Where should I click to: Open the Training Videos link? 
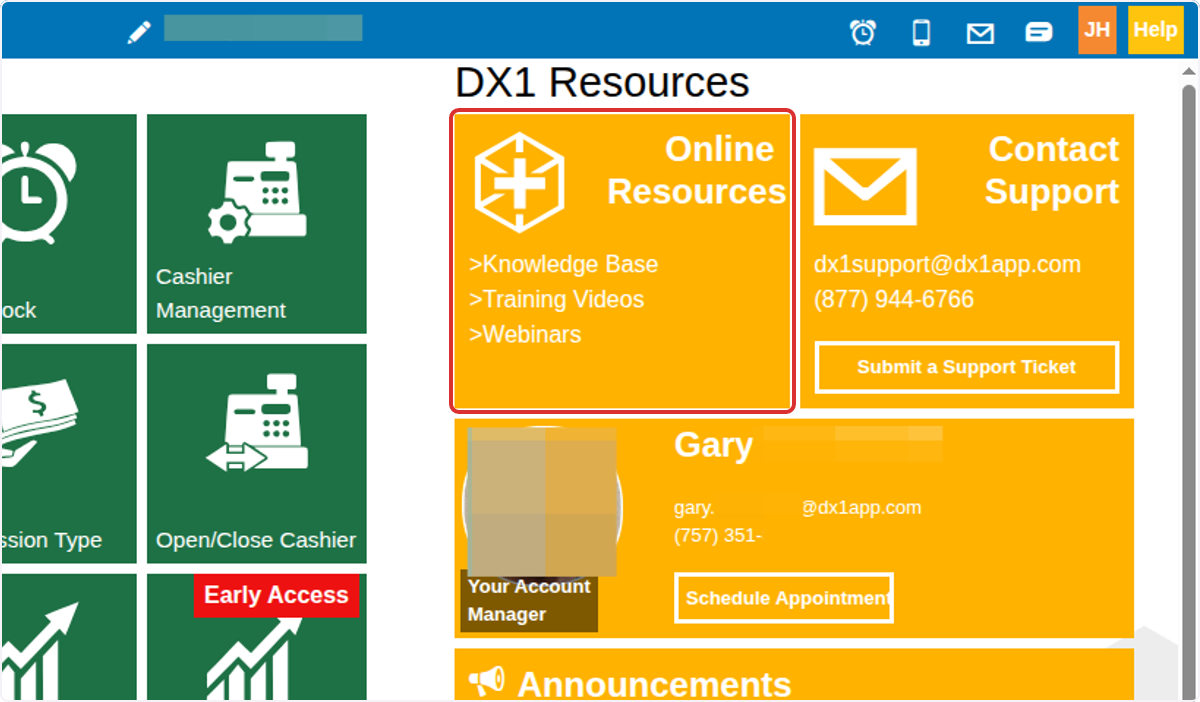557,300
